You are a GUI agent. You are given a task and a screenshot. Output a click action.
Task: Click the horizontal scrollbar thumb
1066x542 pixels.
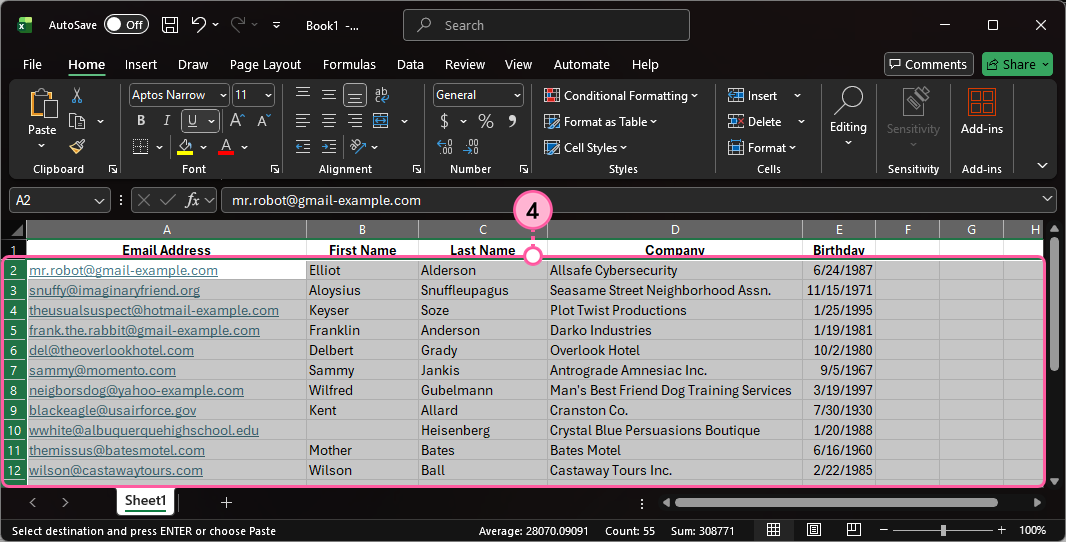[x=836, y=503]
